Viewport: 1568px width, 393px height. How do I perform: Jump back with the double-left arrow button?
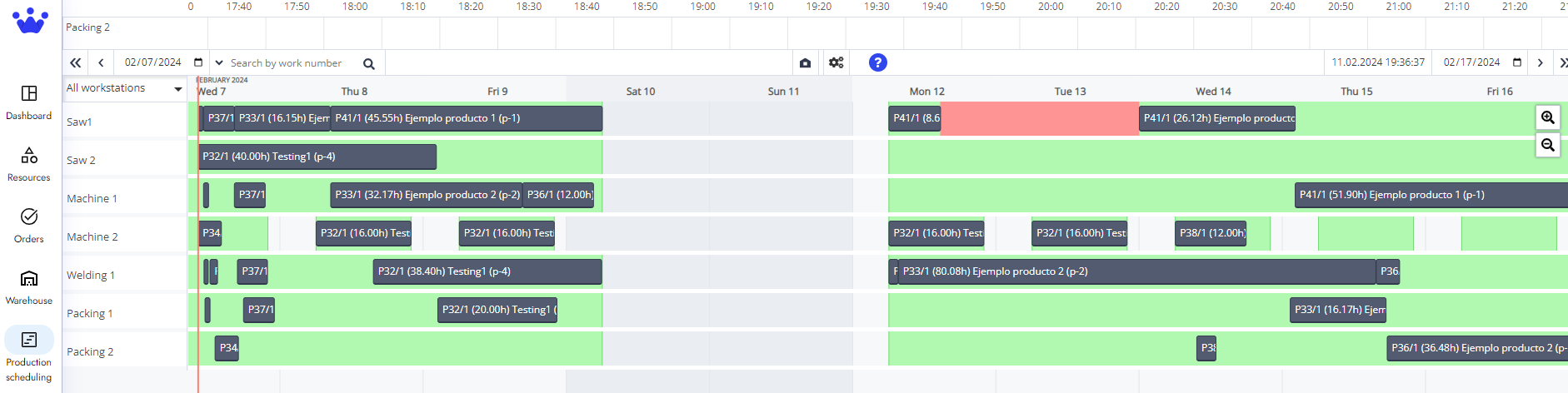[x=76, y=62]
